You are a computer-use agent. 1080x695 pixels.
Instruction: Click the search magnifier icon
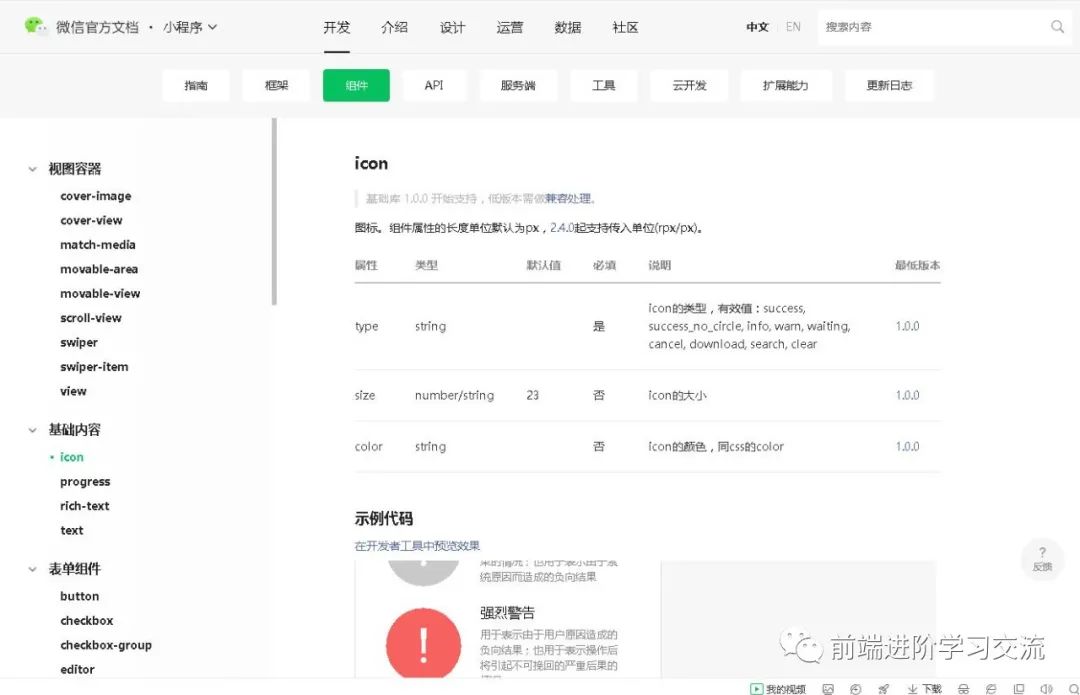pyautogui.click(x=1057, y=27)
